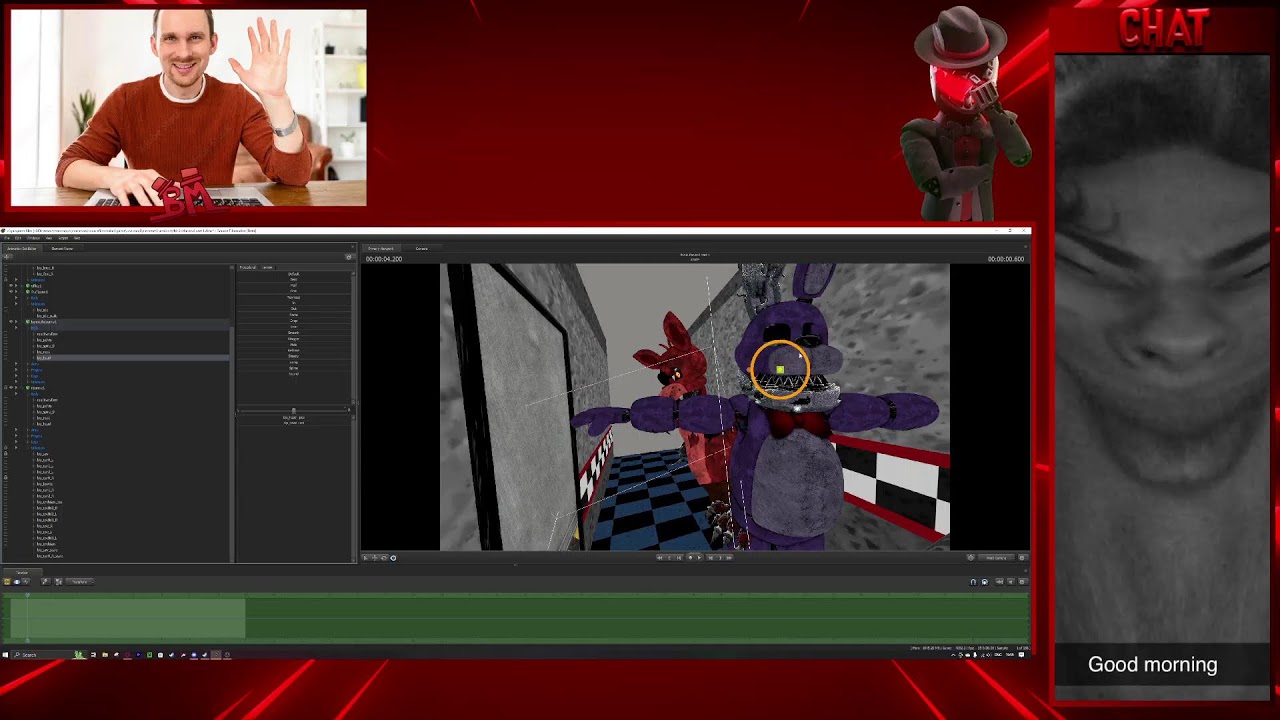Expand the Arms group below bip_head
1280x720 pixels.
(16, 364)
